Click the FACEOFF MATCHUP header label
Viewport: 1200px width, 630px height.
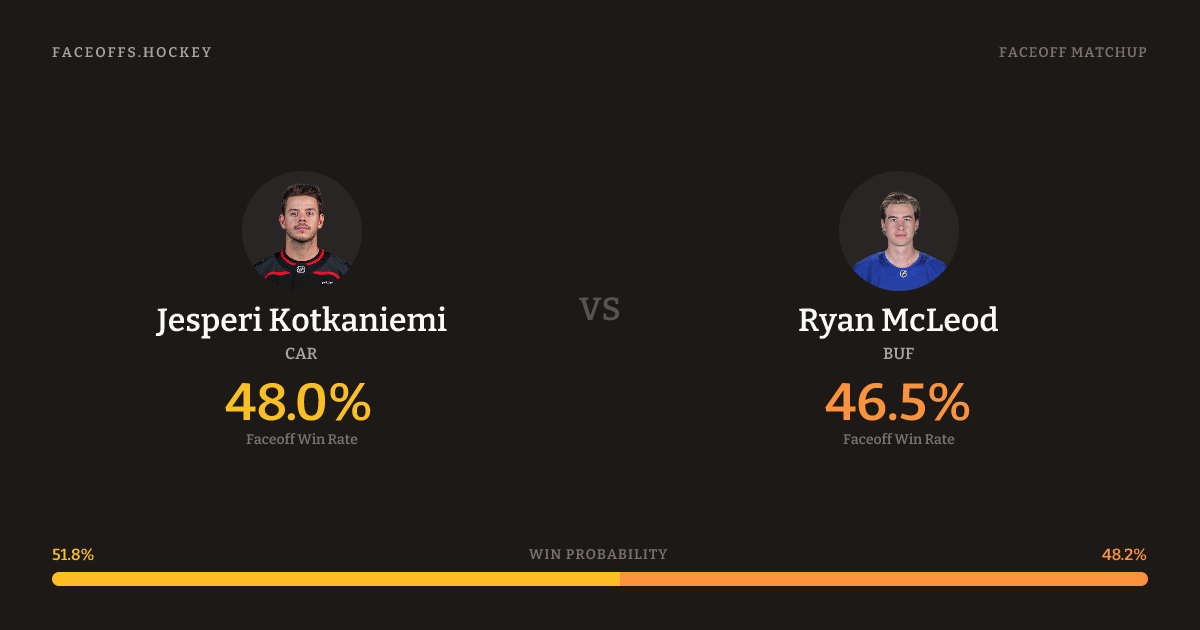point(1072,52)
